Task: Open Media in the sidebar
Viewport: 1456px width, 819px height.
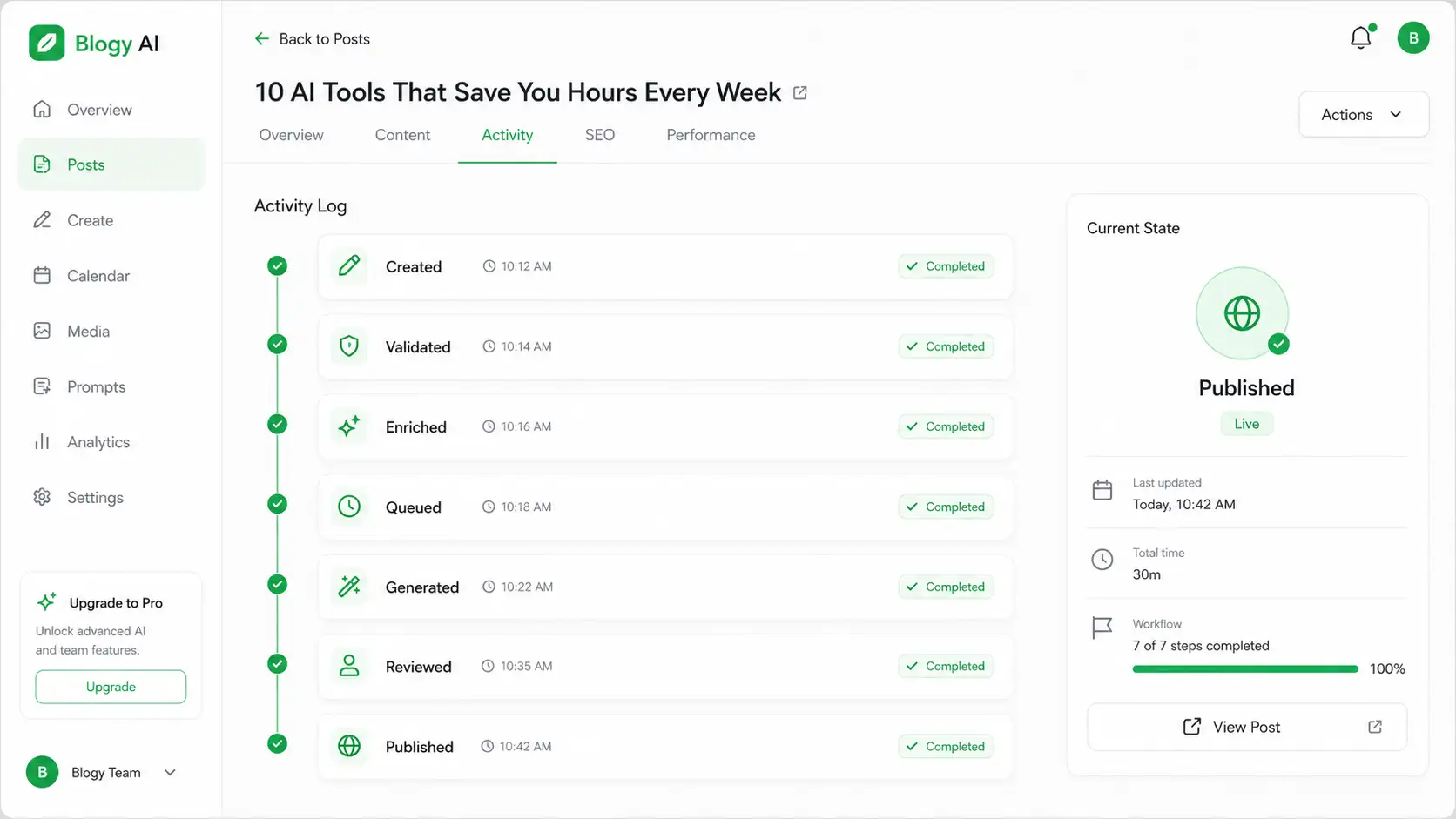Action: 111,331
